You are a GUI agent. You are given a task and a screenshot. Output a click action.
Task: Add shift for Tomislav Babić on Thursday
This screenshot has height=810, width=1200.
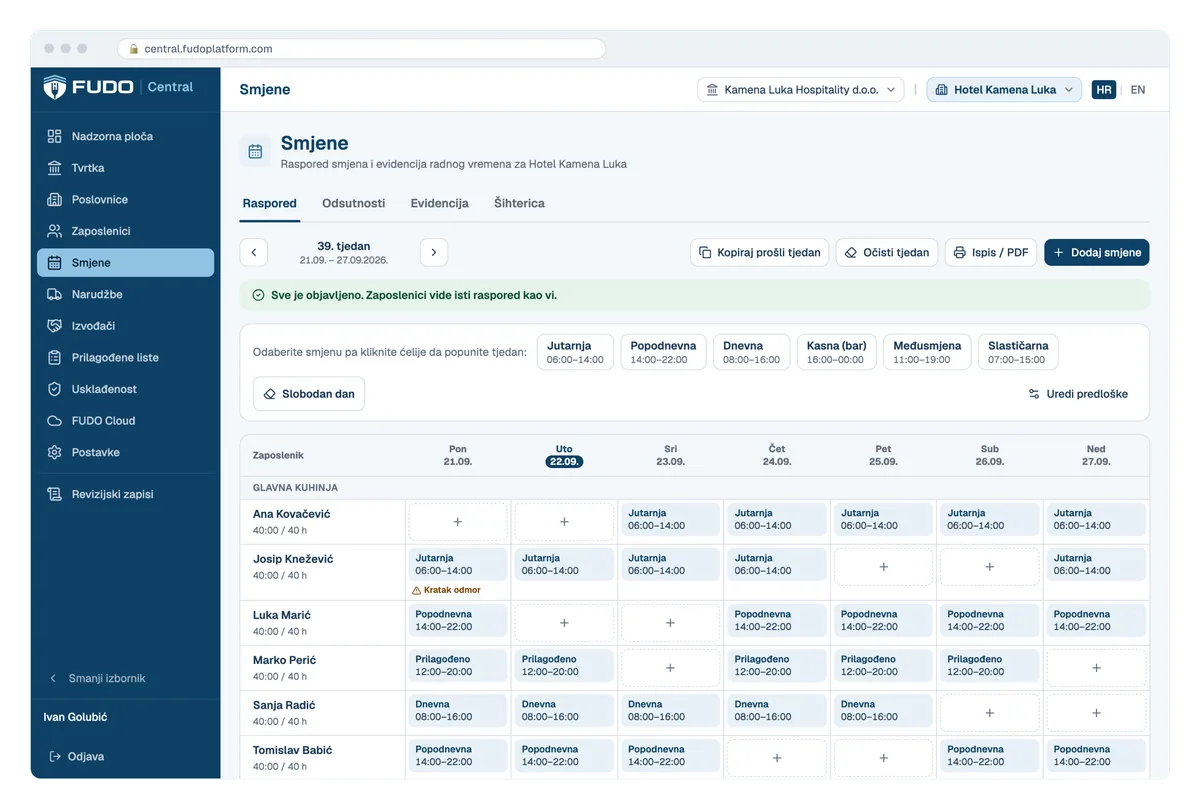[777, 758]
